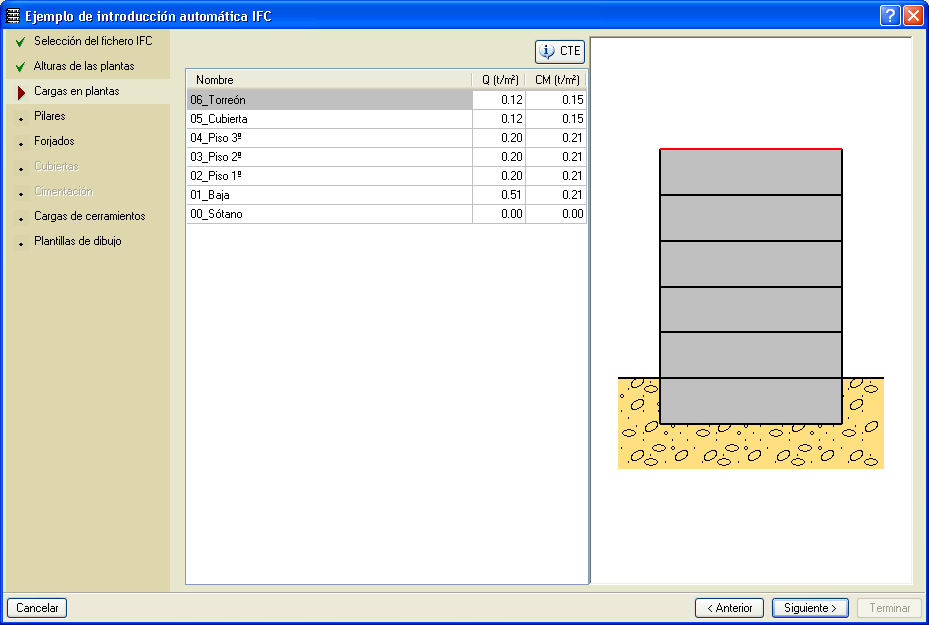The image size is (929, 625).
Task: Open Plantillas de dibujo step
Action: (78, 241)
